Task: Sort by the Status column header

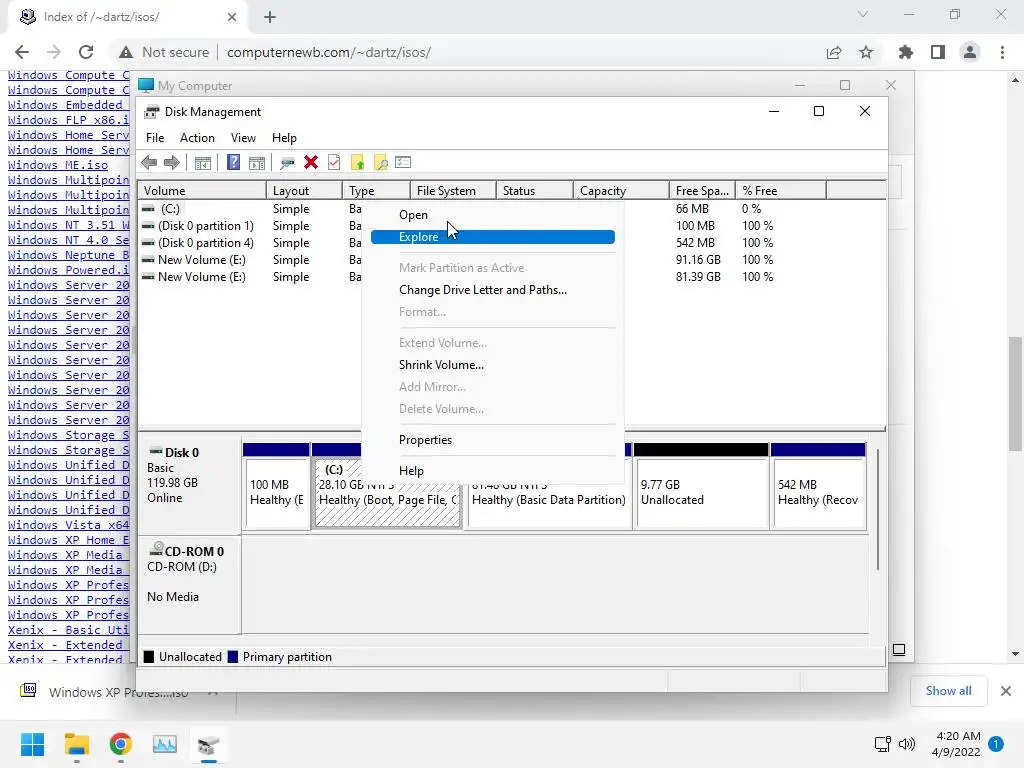Action: [535, 191]
